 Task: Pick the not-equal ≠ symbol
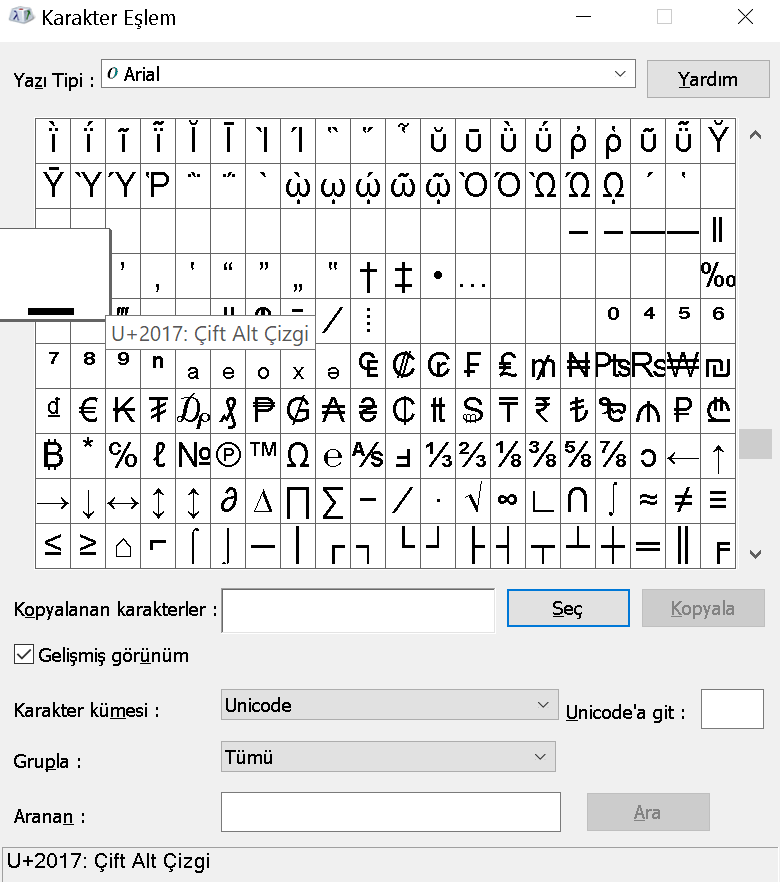point(682,500)
